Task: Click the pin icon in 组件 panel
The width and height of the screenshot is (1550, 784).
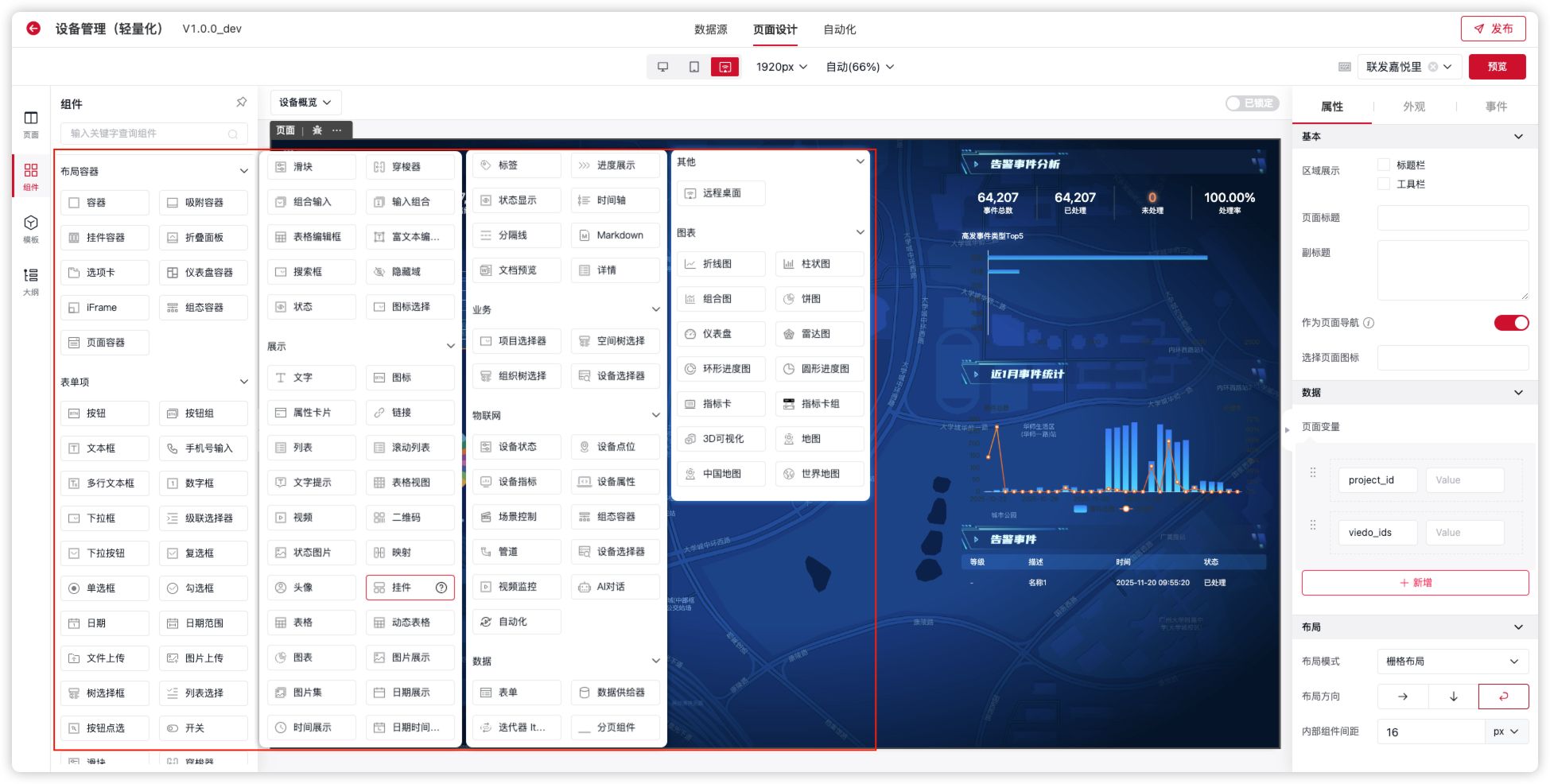Action: click(x=241, y=103)
